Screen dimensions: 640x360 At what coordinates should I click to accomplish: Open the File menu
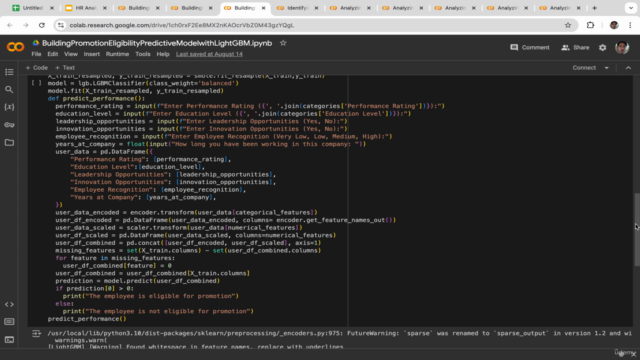(x=36, y=54)
